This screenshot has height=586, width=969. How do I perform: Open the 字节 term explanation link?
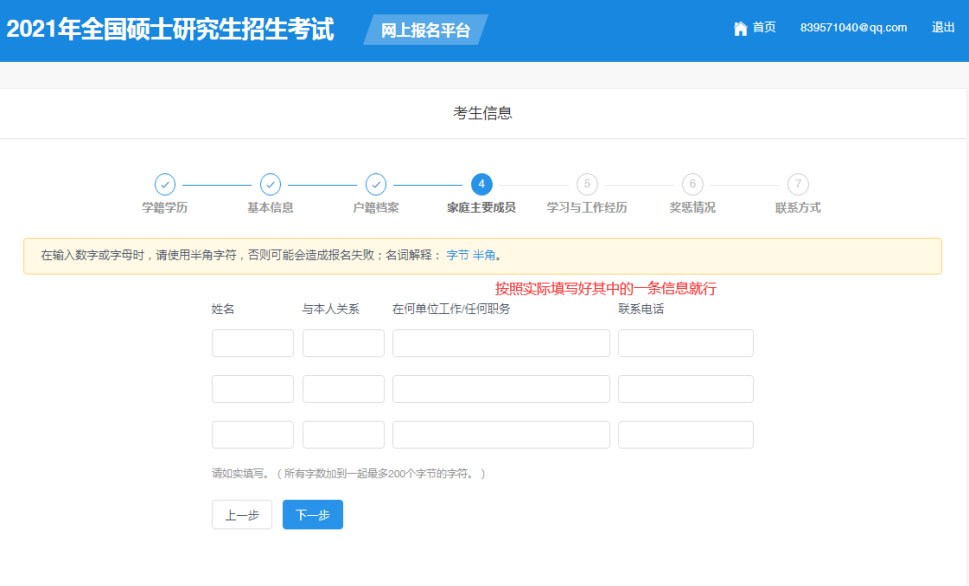(457, 256)
